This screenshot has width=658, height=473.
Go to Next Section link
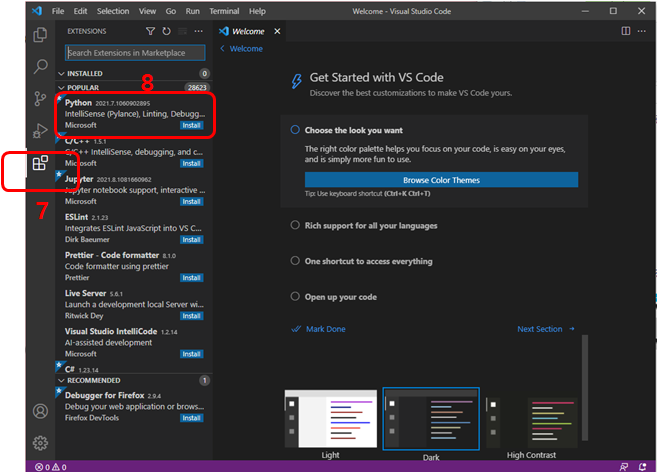tap(546, 329)
